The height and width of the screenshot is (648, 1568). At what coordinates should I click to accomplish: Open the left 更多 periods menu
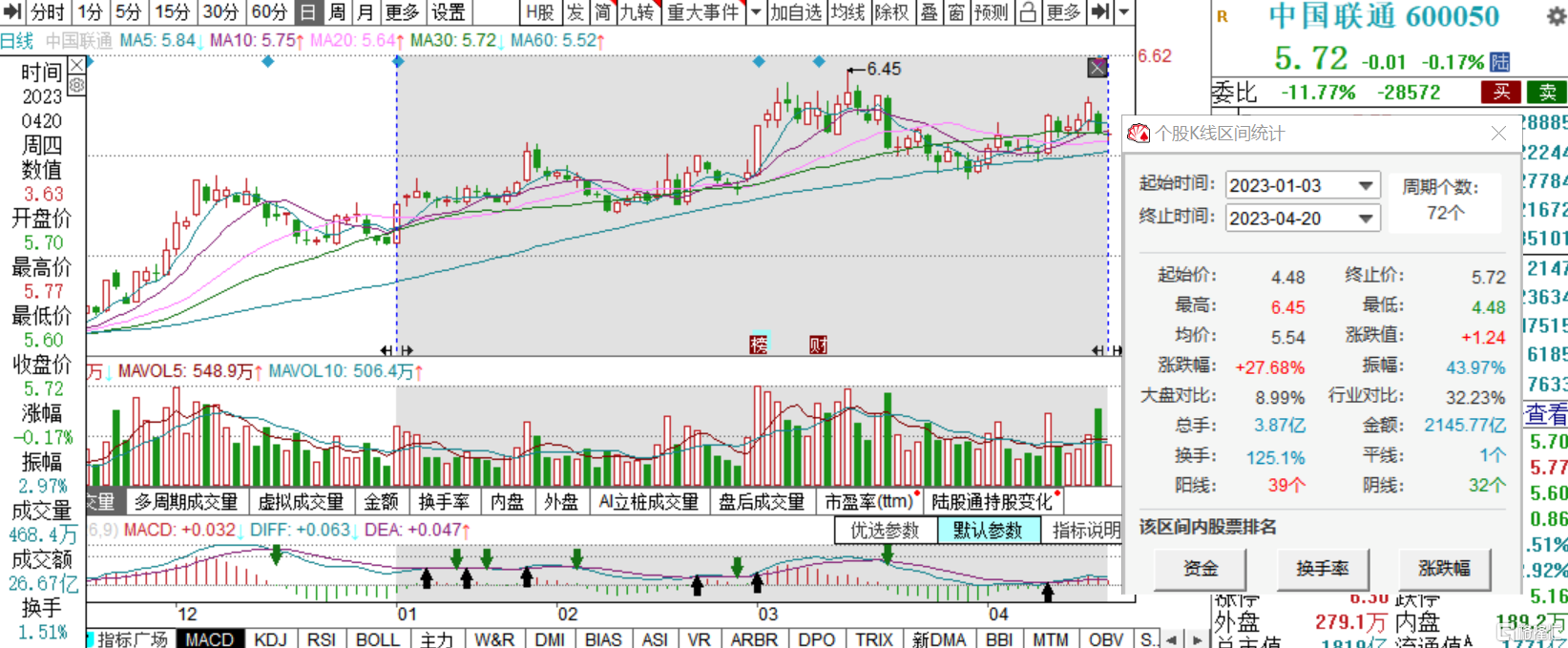coord(402,12)
